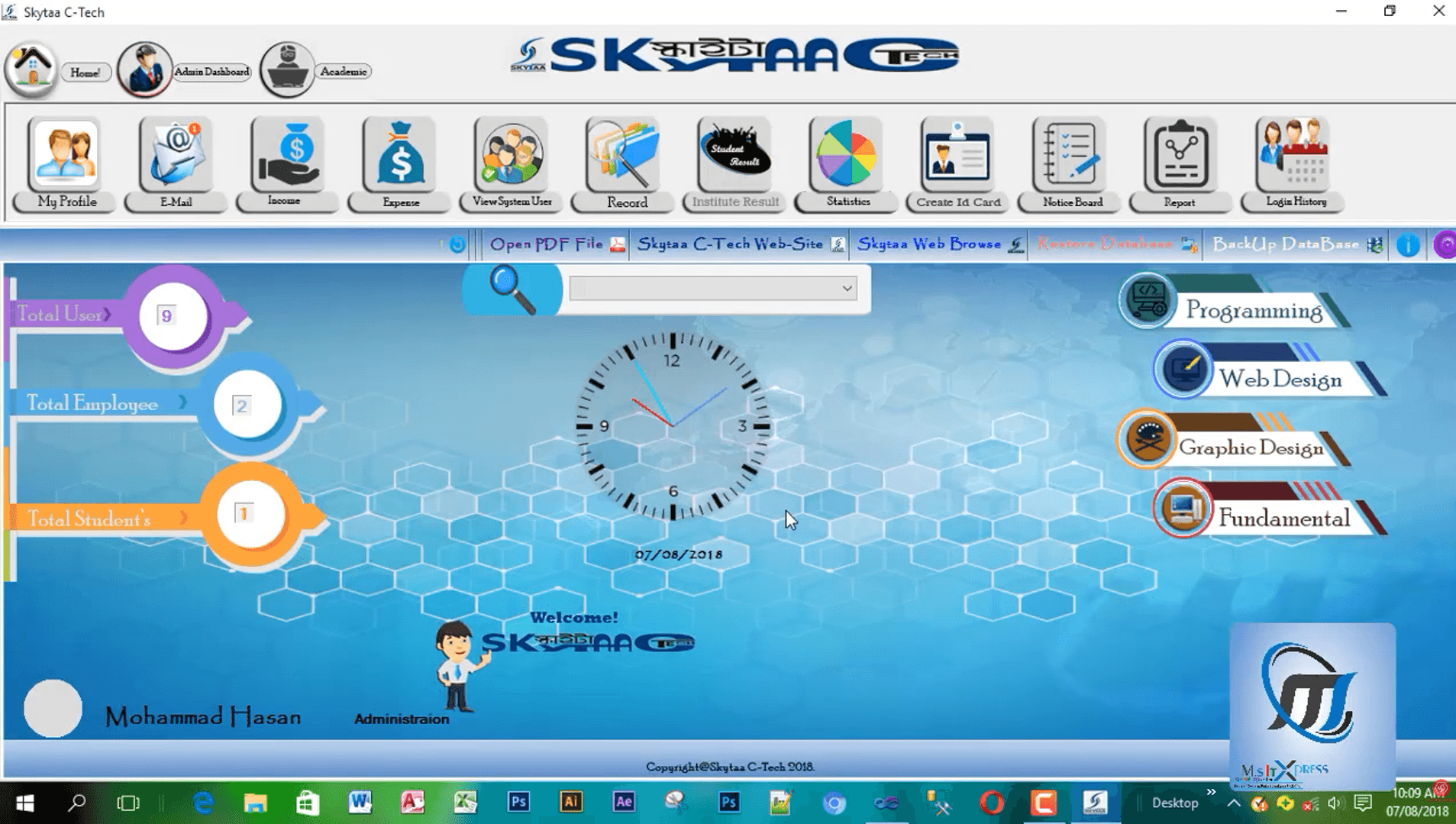
Task: Expand the search combo box dropdown
Action: click(x=847, y=289)
